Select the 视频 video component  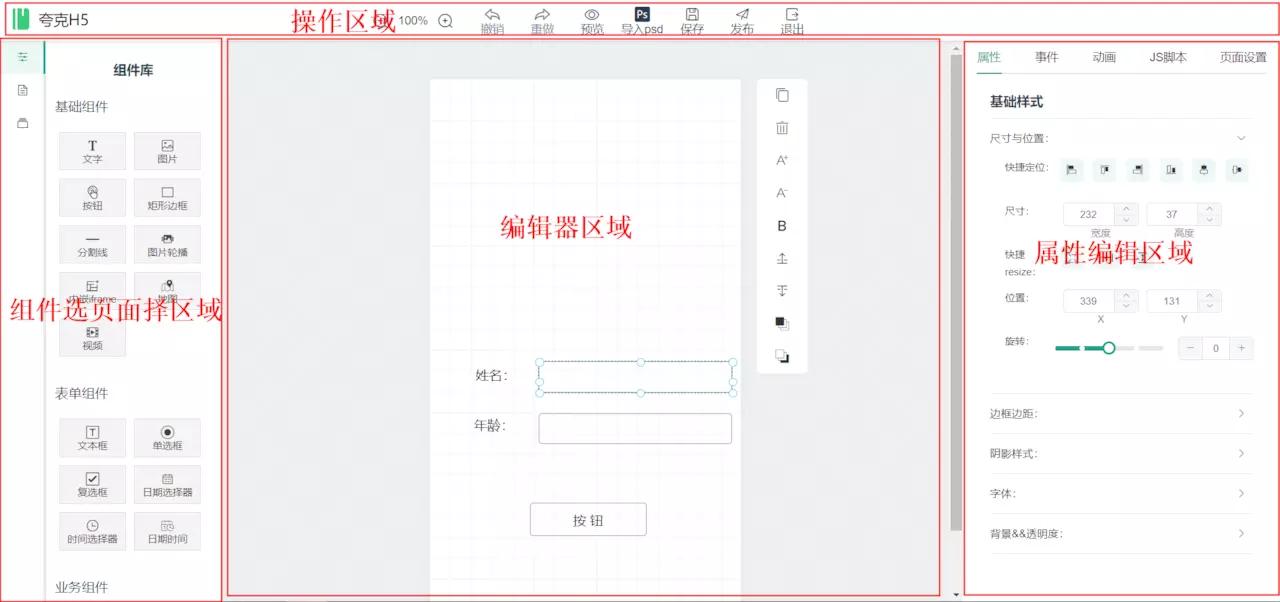(91, 339)
